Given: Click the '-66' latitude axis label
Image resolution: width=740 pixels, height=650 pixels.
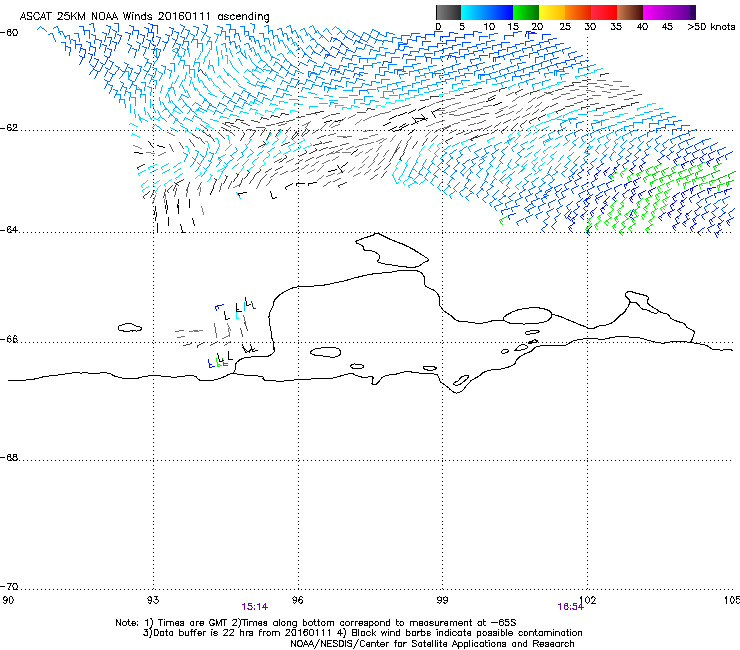Looking at the screenshot, I should coord(9,339).
